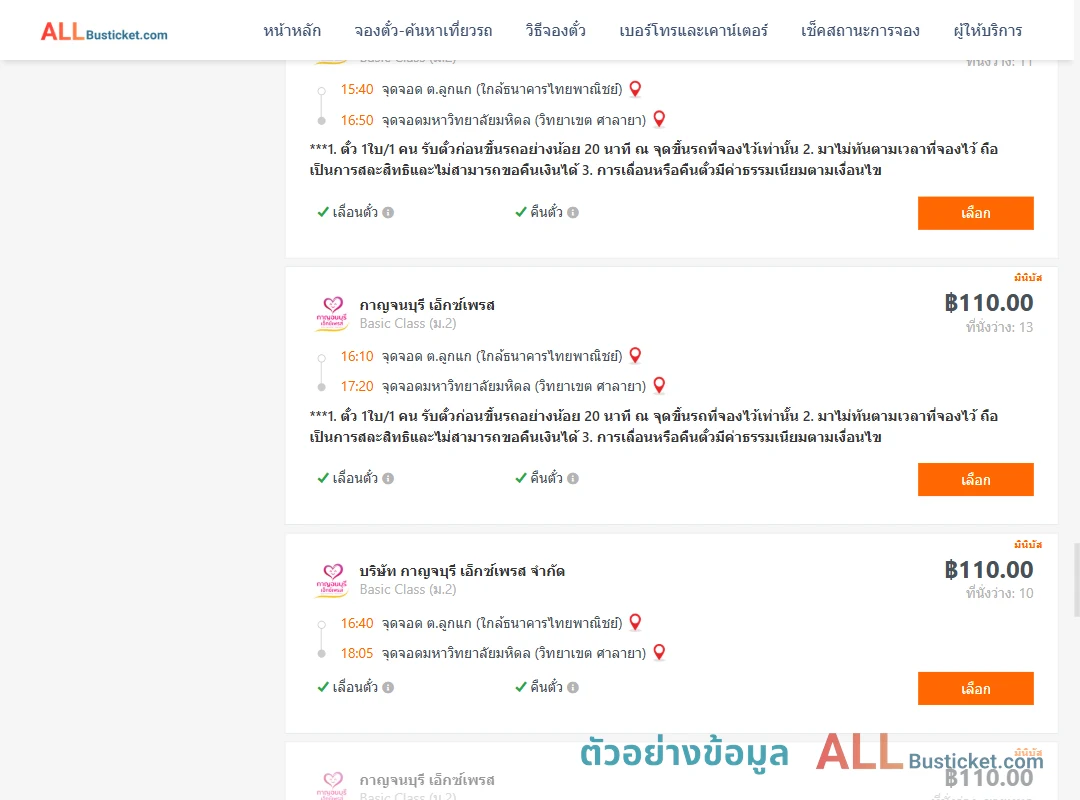Screen dimensions: 1080x800
Task: Click map pin for 18:05 มหิดล ศาลายา stop
Action: tap(659, 652)
